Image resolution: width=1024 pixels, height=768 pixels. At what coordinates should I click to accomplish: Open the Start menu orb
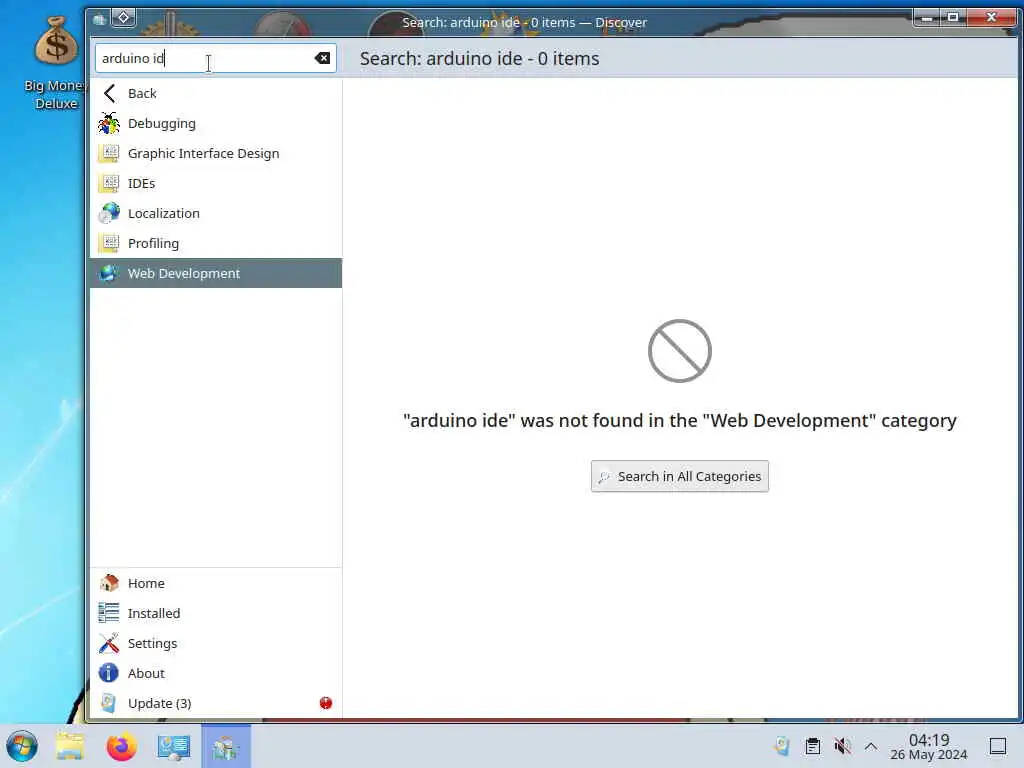[22, 746]
